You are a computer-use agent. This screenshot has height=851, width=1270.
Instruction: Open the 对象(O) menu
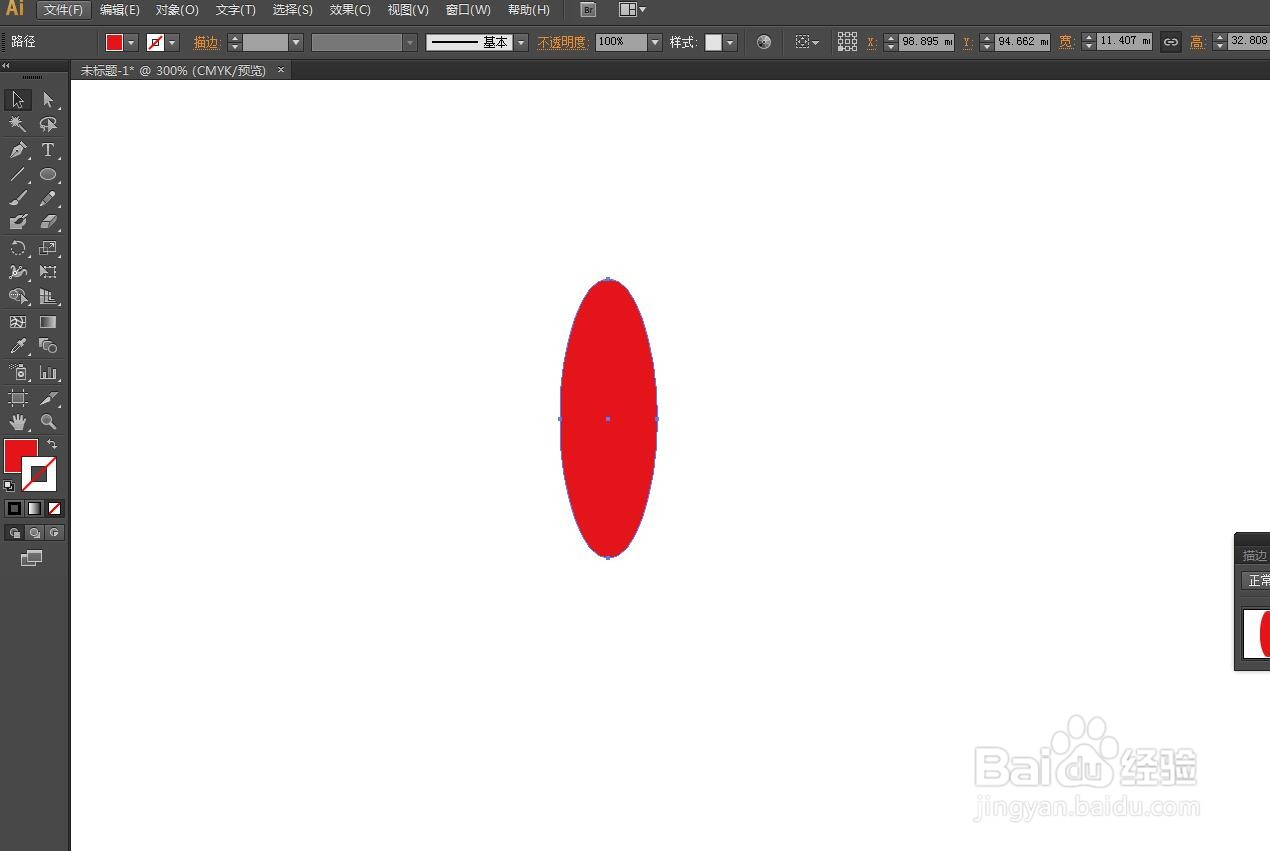177,10
